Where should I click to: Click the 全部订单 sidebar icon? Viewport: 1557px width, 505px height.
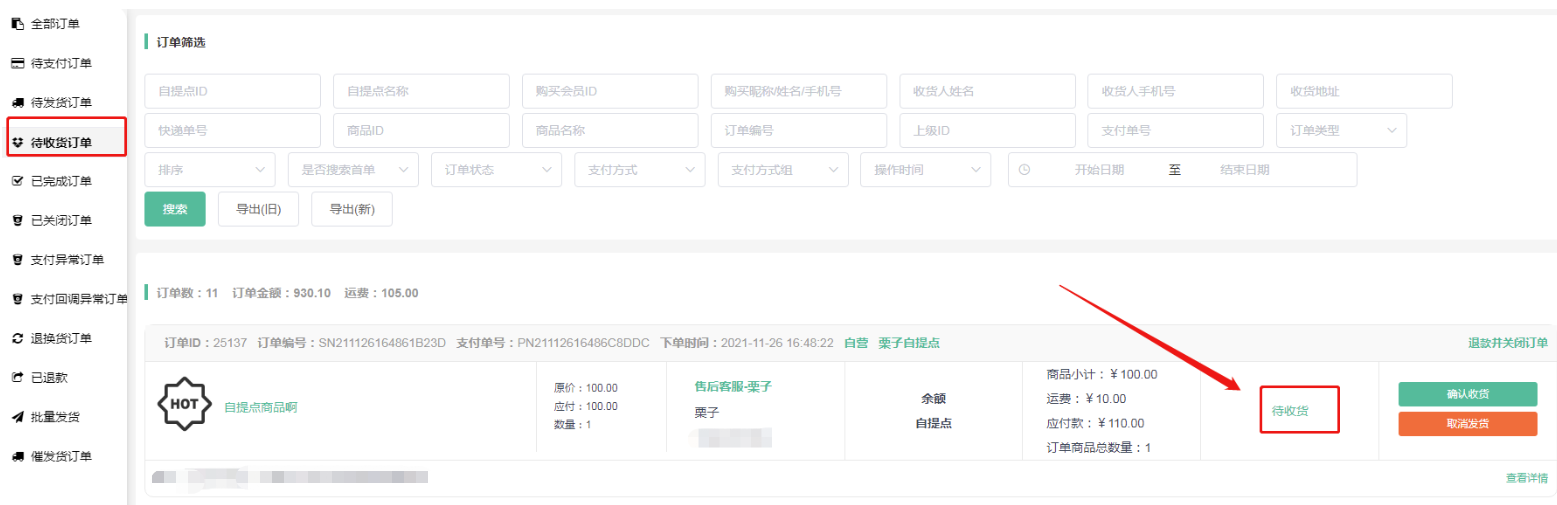pos(17,23)
